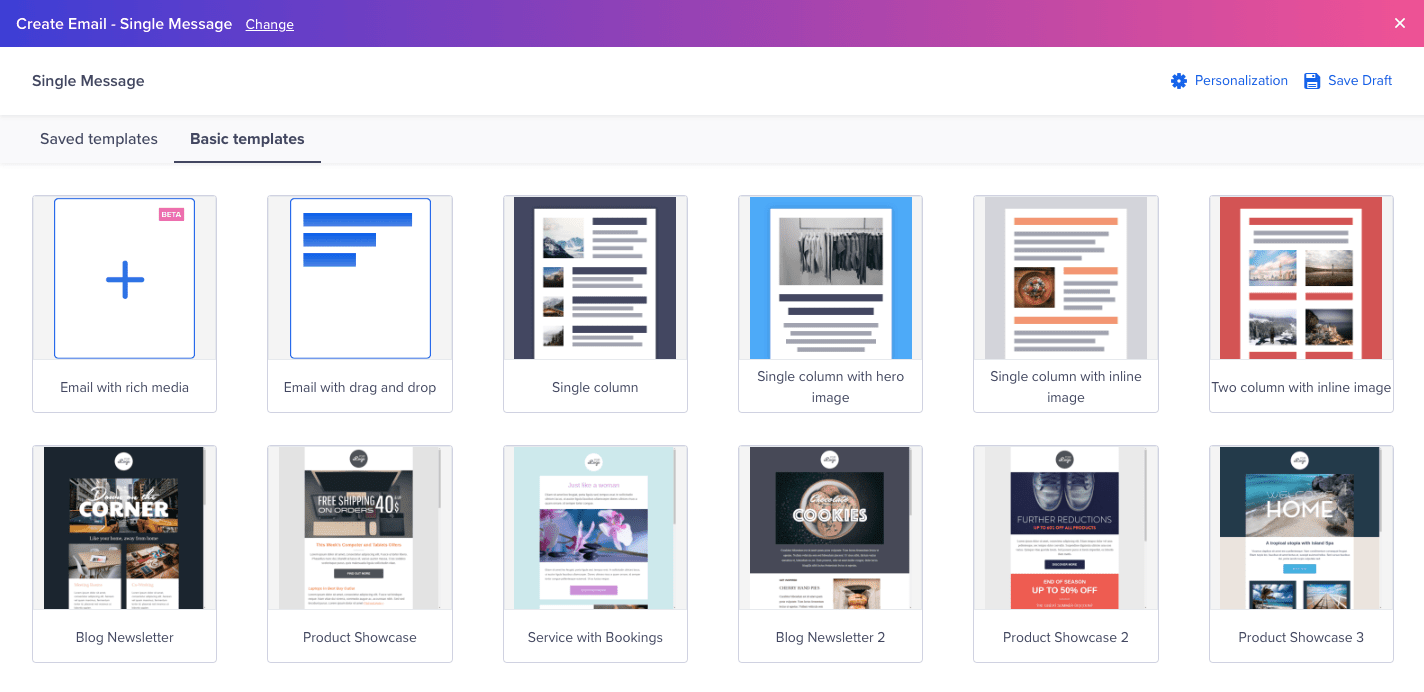Viewport: 1424px width, 692px height.
Task: Select the Product Showcase 2 template
Action: (x=1065, y=528)
